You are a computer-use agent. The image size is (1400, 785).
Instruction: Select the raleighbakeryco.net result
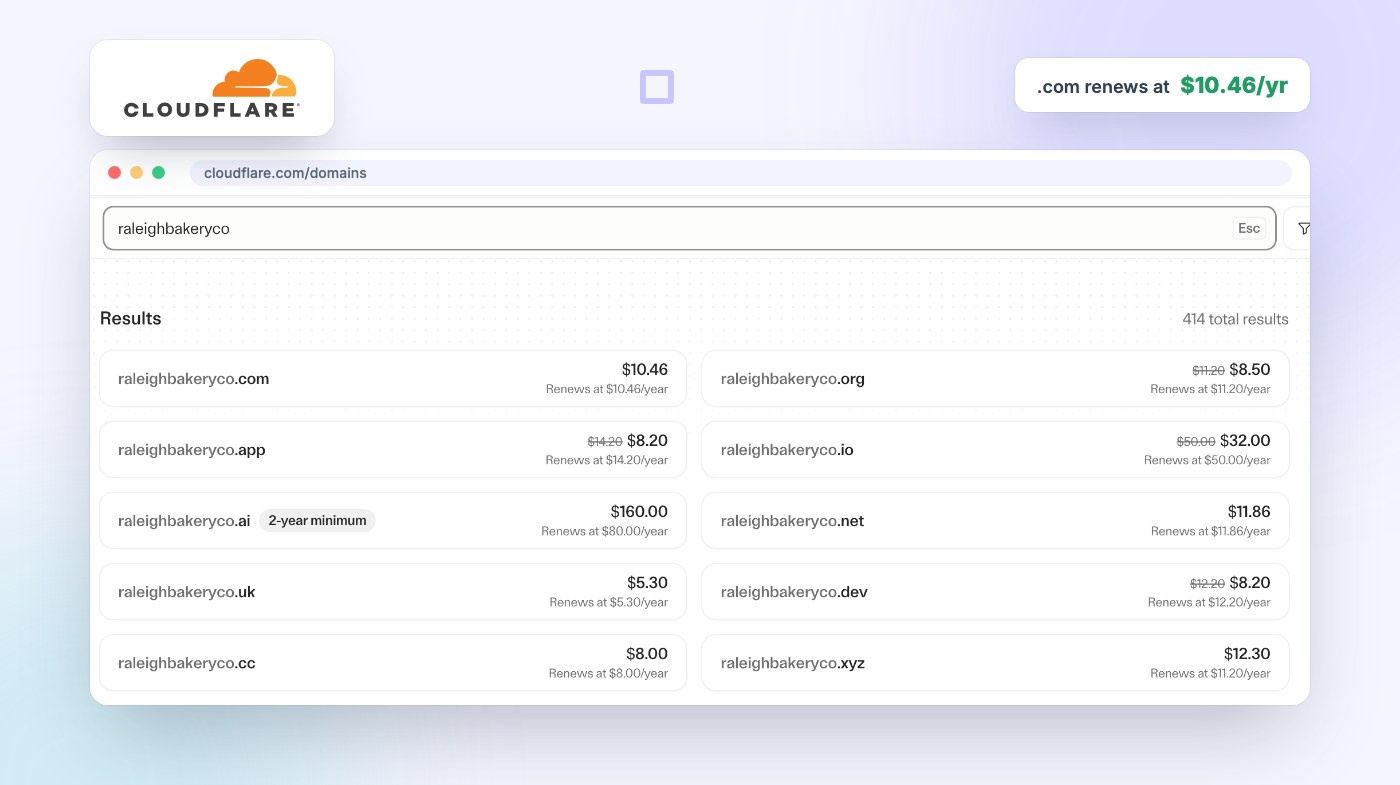(x=995, y=521)
